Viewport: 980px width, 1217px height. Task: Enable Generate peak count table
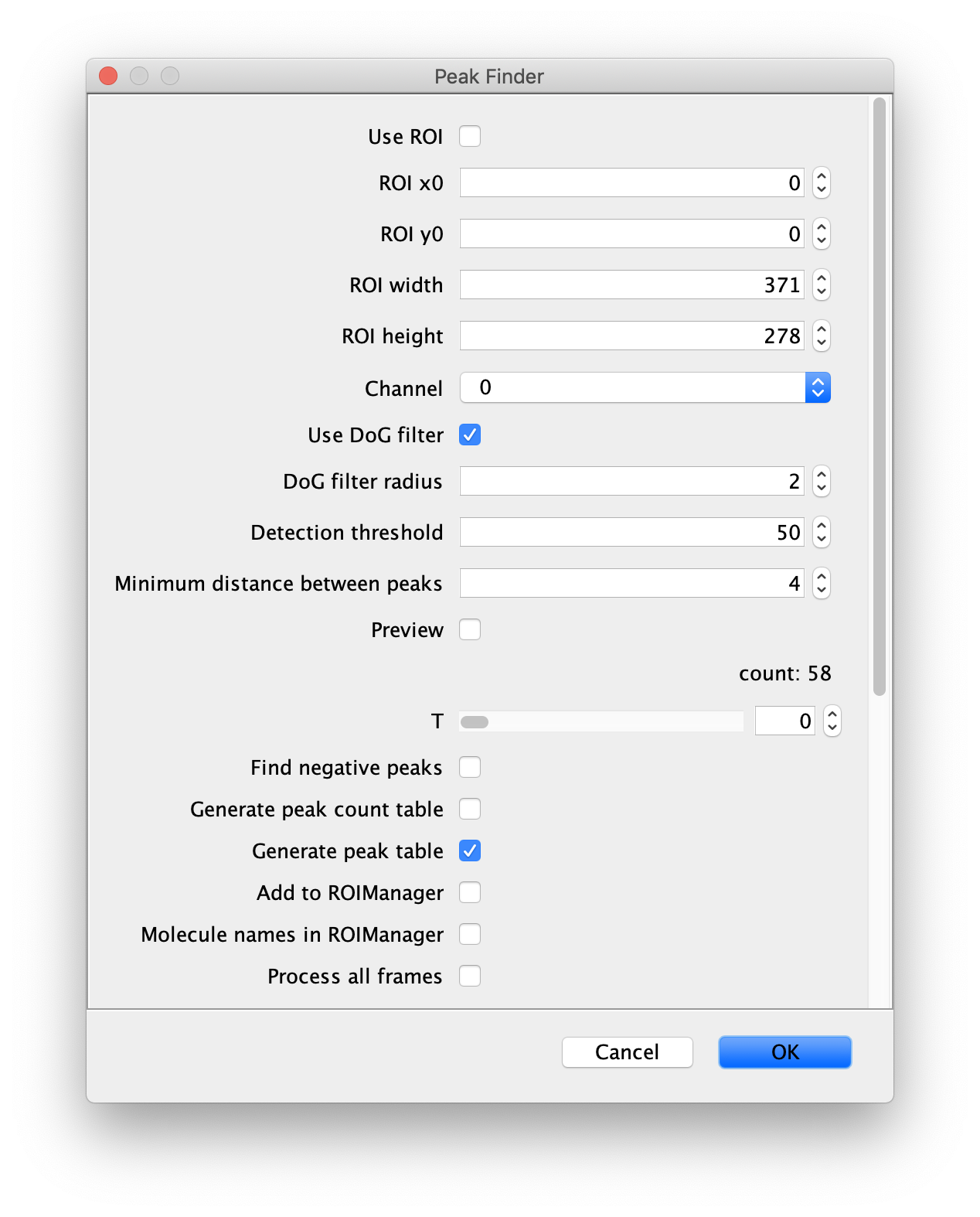[x=470, y=809]
